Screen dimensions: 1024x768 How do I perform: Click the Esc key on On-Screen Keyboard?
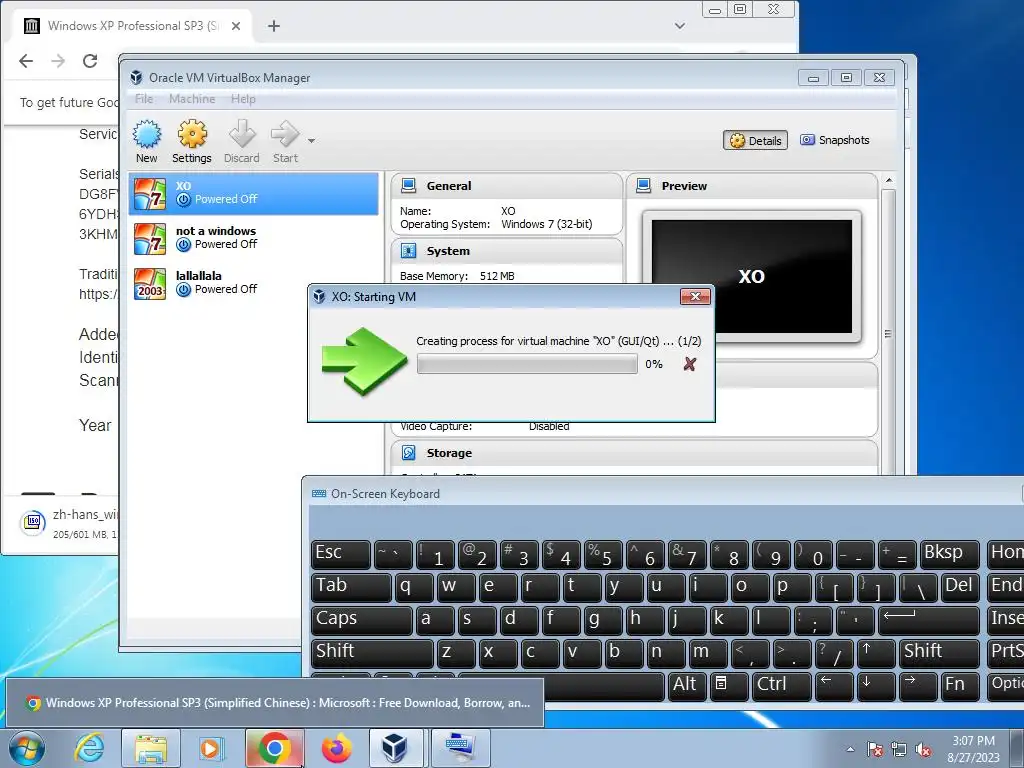click(x=340, y=554)
